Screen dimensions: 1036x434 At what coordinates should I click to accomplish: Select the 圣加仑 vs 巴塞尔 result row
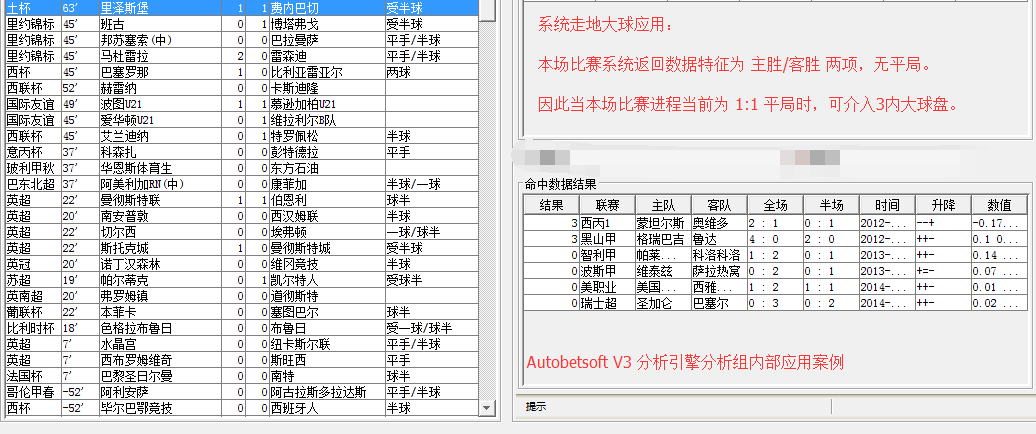coord(770,303)
